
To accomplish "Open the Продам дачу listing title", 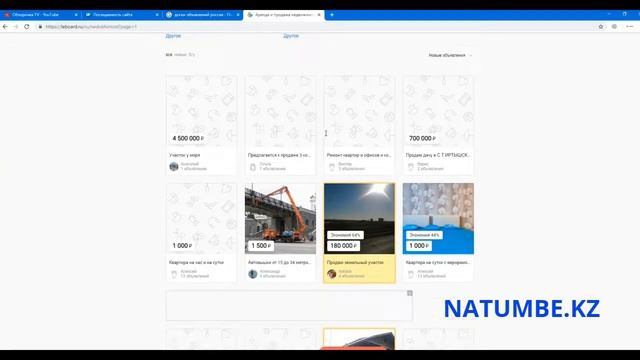I will (x=438, y=155).
